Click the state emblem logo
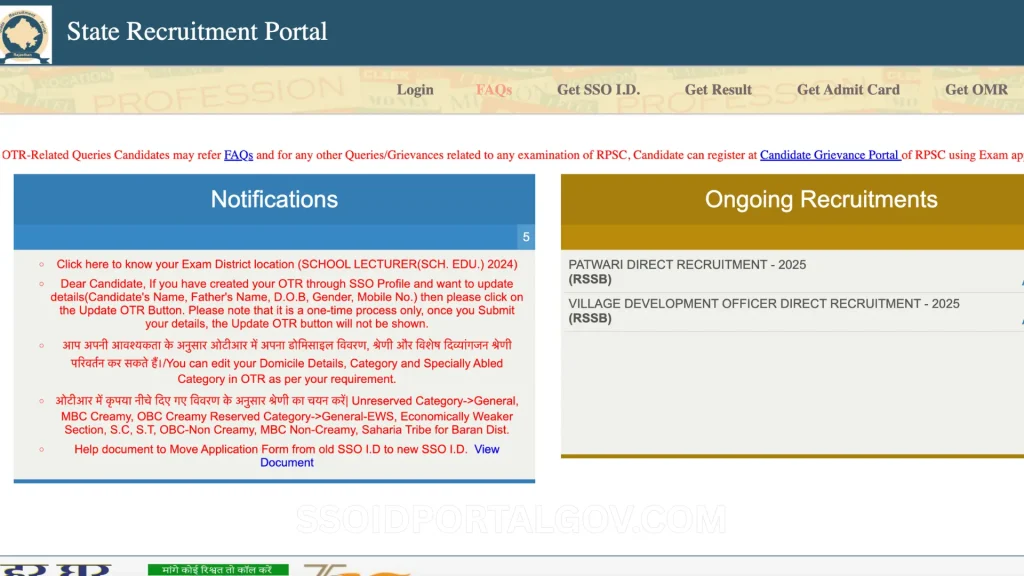 [x=25, y=33]
